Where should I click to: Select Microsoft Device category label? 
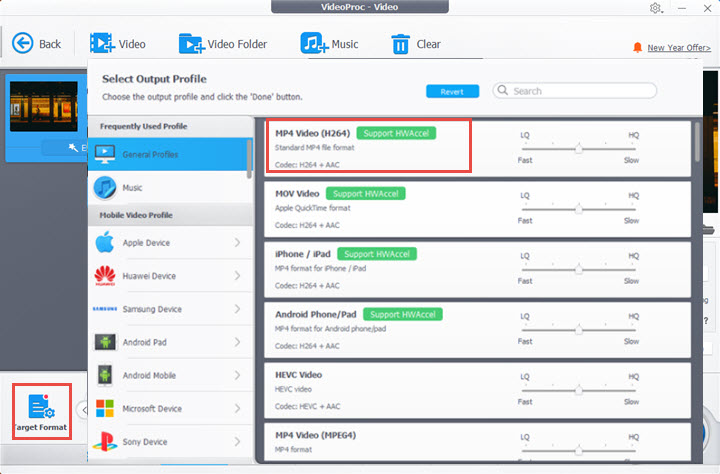point(152,409)
